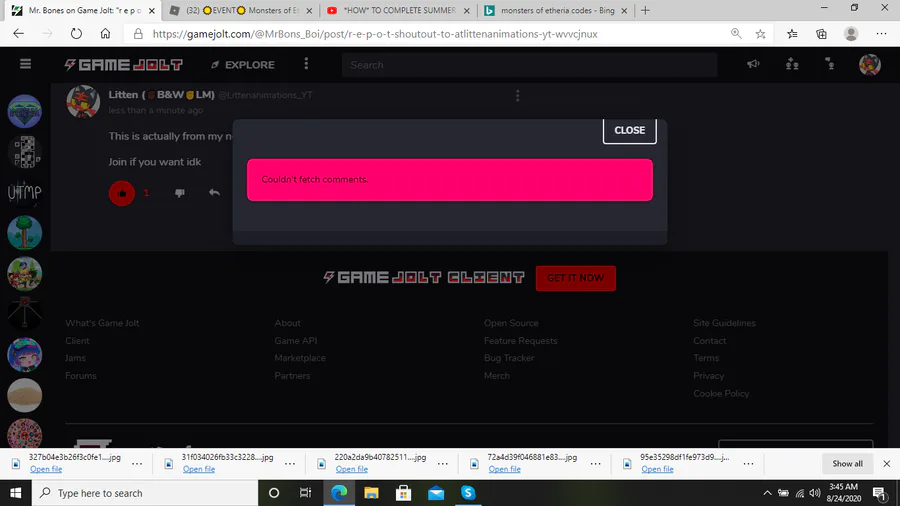Go back to the previous page
Viewport: 900px width, 506px height.
click(x=18, y=34)
